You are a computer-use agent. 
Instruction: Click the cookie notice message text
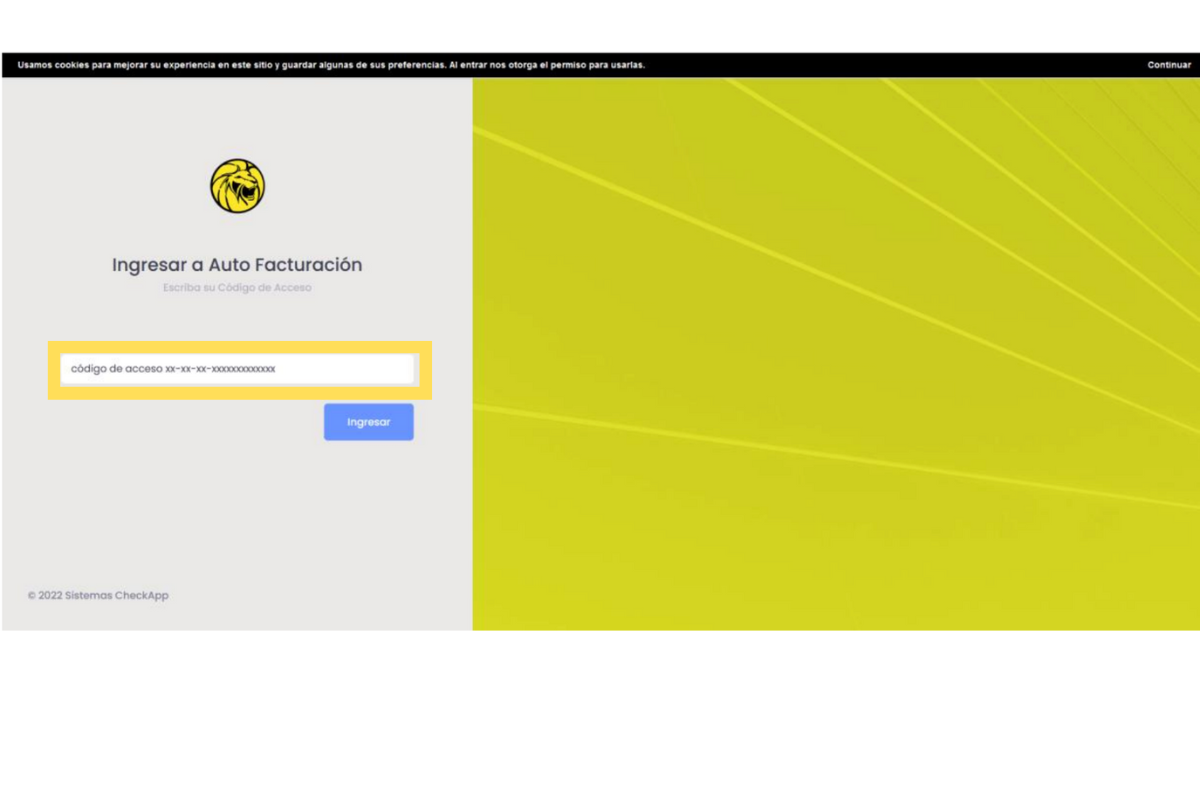(x=330, y=65)
